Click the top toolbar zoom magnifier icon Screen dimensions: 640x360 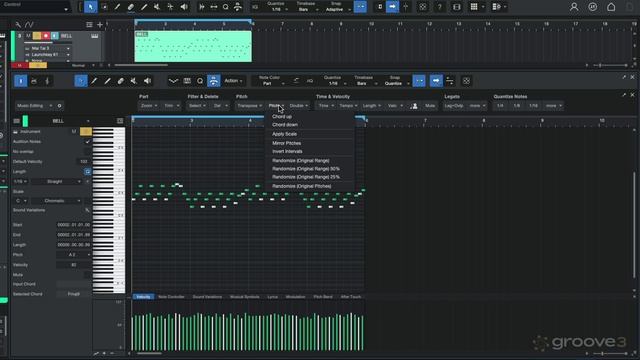click(226, 7)
